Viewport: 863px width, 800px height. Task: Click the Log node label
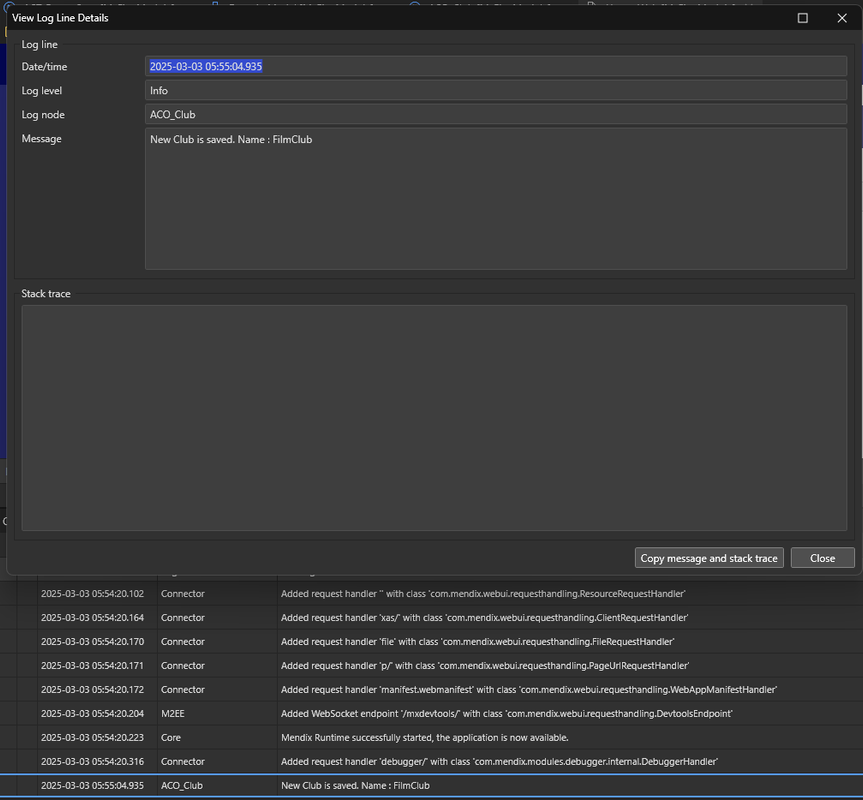point(43,114)
